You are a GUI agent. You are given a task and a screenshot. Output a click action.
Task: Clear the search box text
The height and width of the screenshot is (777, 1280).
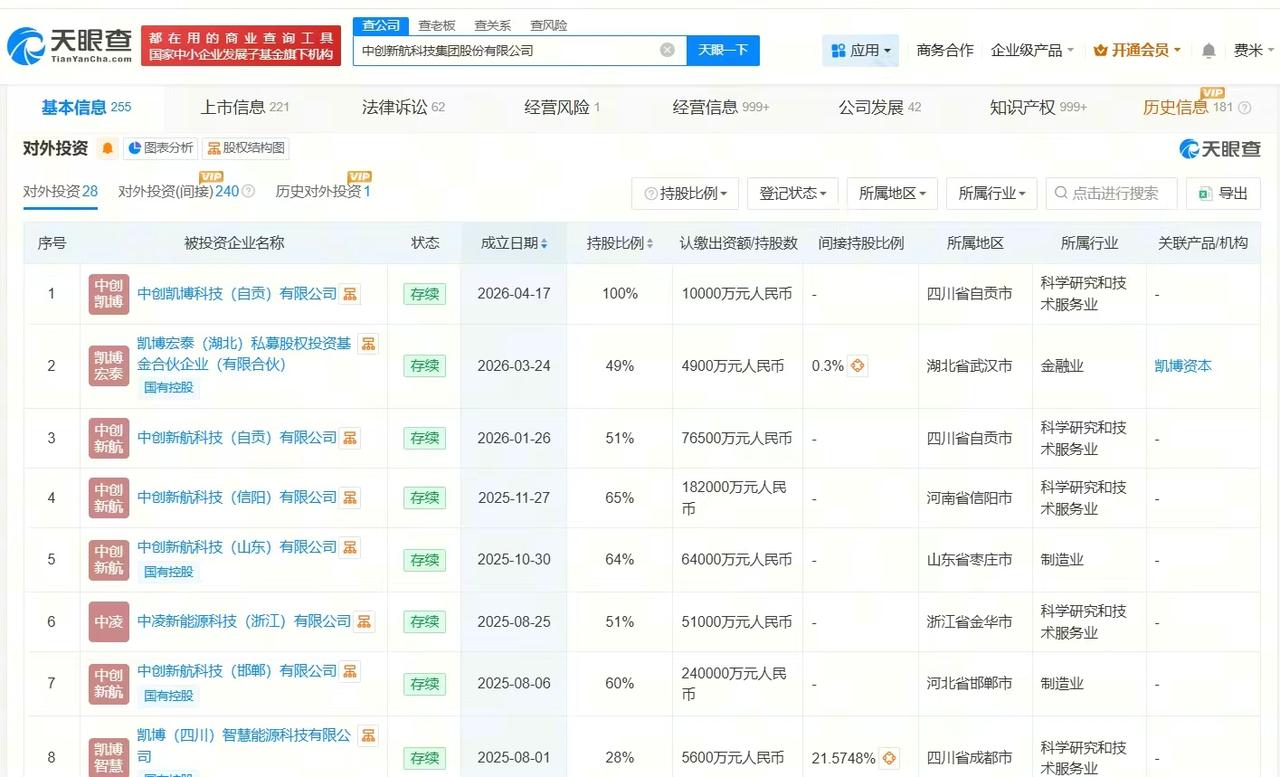[667, 50]
